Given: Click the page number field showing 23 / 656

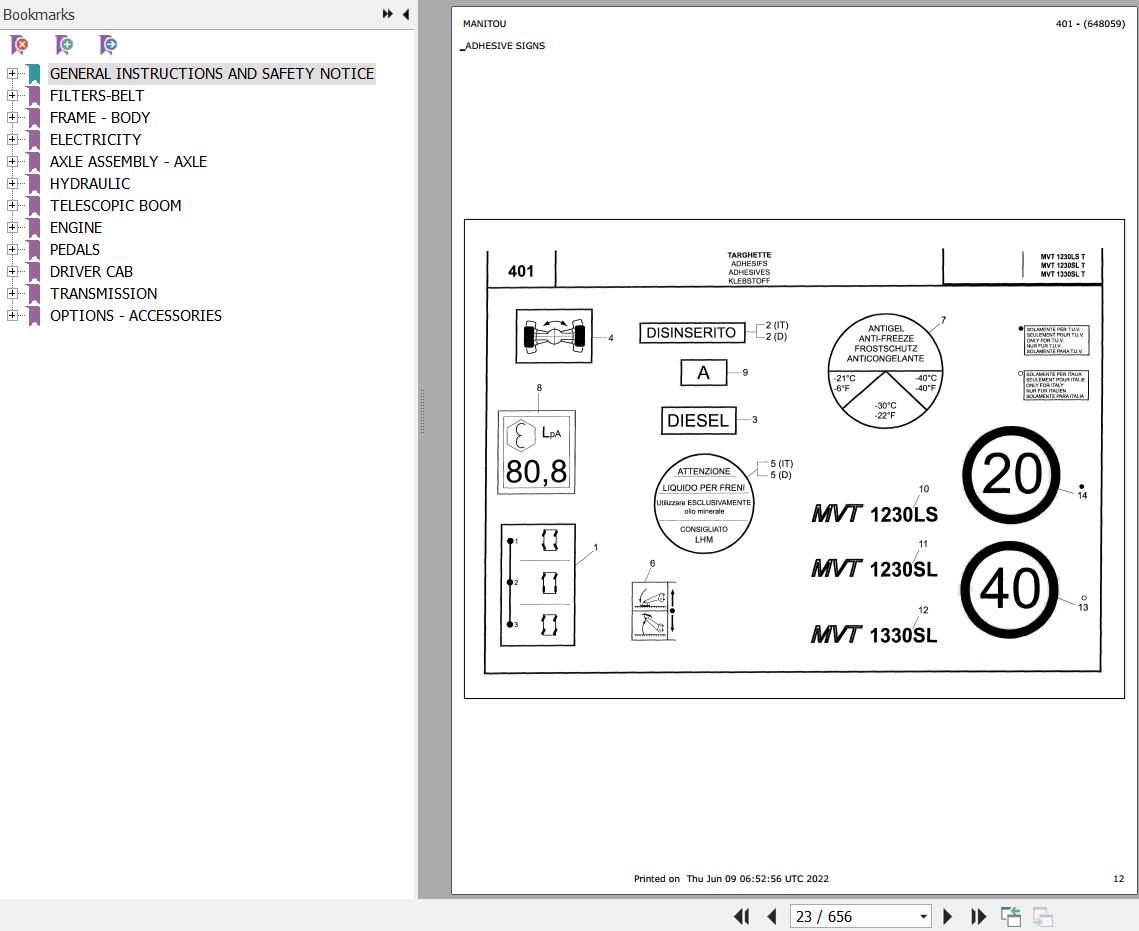Looking at the screenshot, I should (854, 916).
